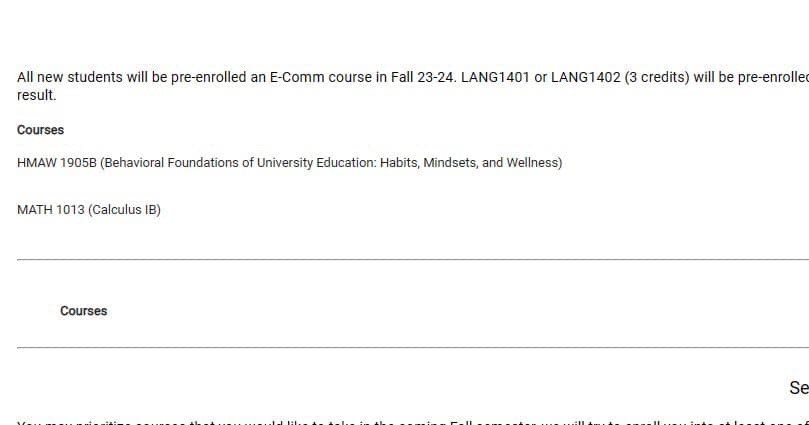
Task: Click the partially visible "Se" heading
Action: (798, 387)
